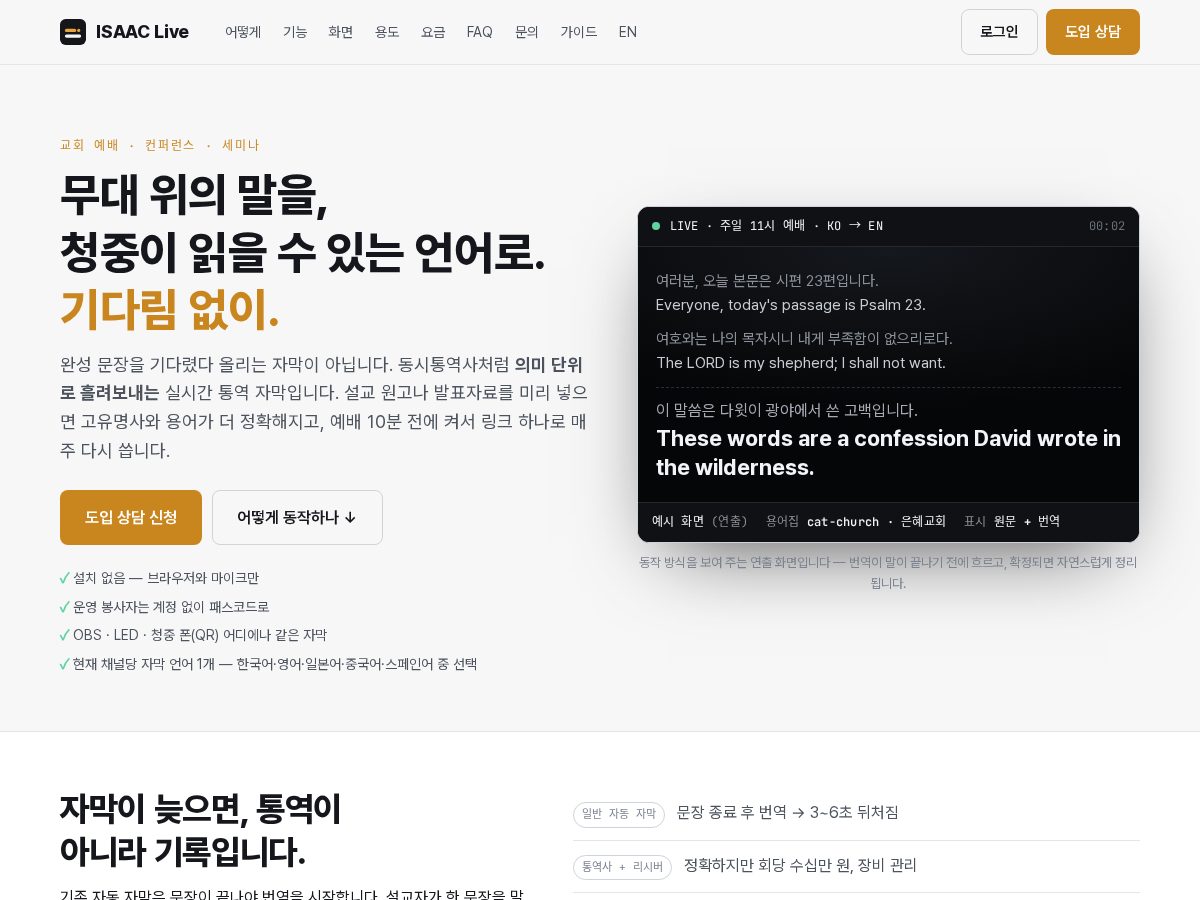
Task: Click the cat-church glossary label
Action: coord(843,521)
